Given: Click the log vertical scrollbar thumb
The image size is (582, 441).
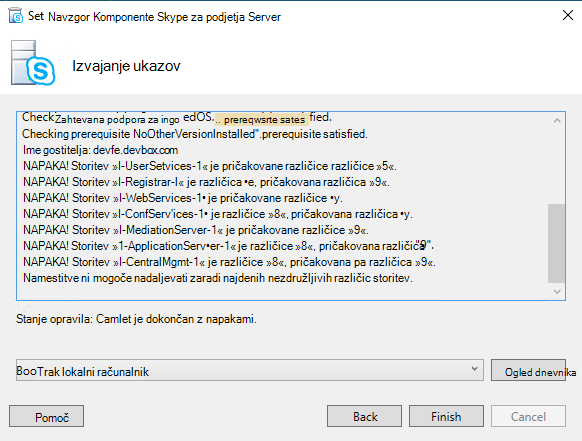Looking at the screenshot, I should click(556, 243).
